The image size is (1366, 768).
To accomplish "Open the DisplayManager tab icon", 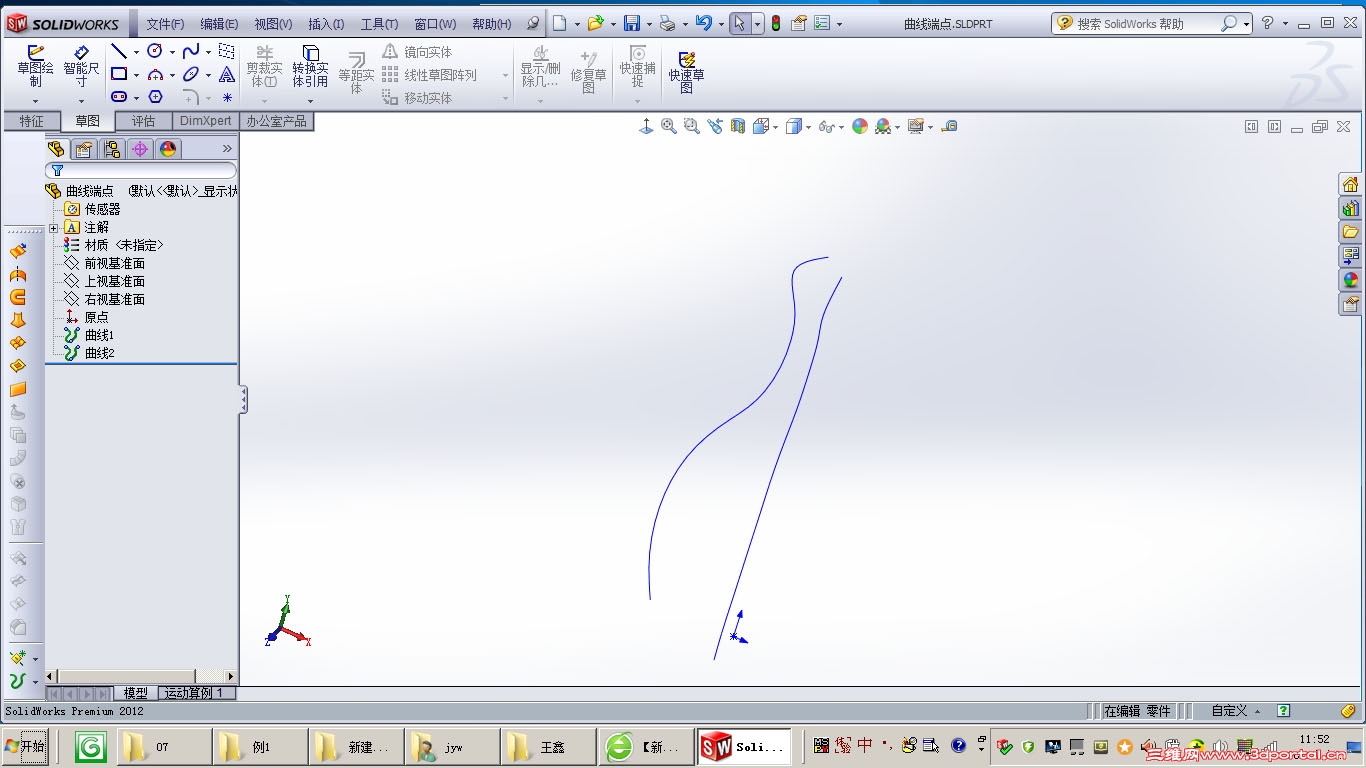I will pyautogui.click(x=168, y=149).
